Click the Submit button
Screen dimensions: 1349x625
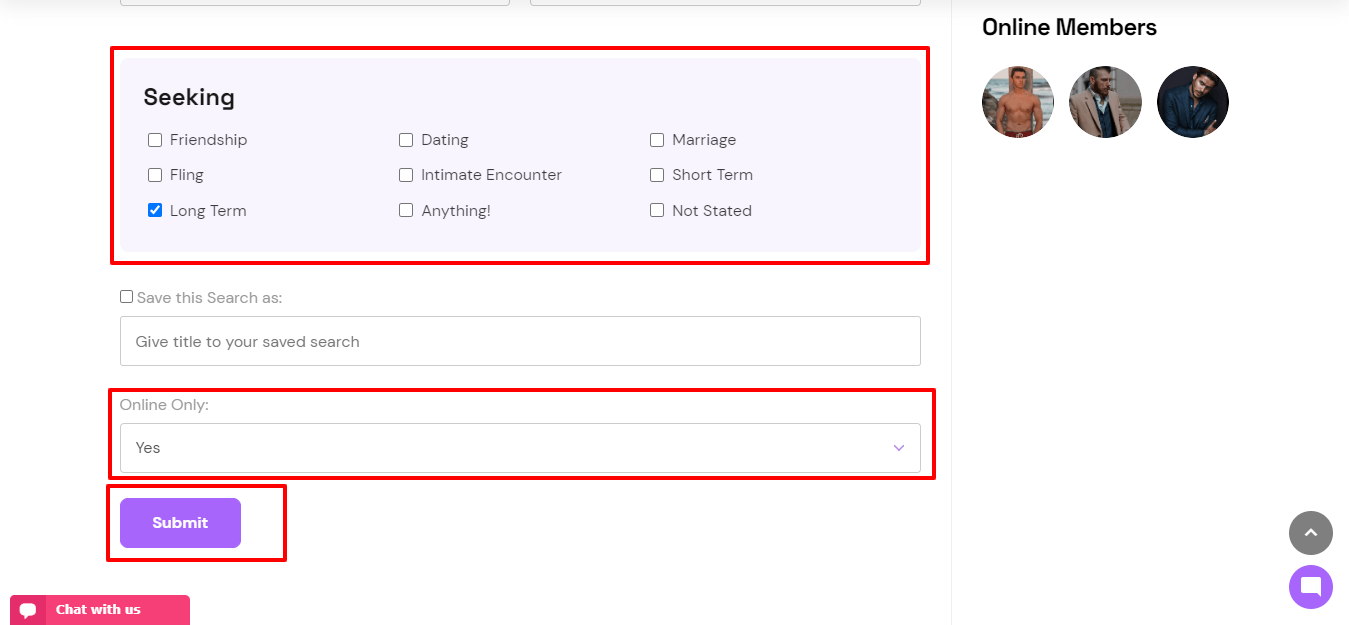tap(180, 523)
